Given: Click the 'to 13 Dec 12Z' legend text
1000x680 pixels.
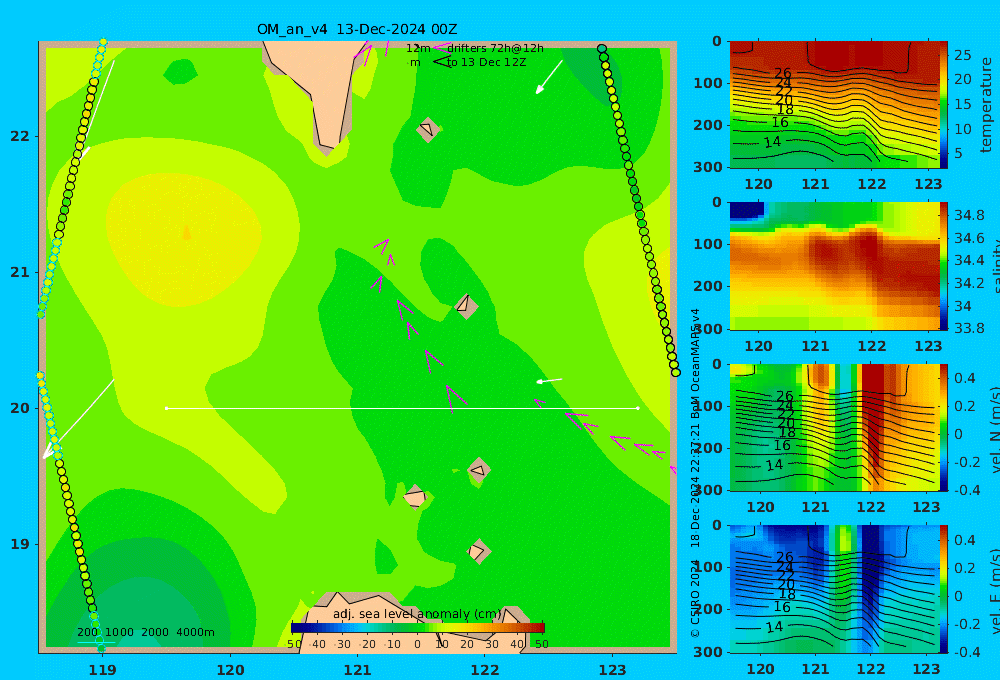Looking at the screenshot, I should (x=486, y=63).
